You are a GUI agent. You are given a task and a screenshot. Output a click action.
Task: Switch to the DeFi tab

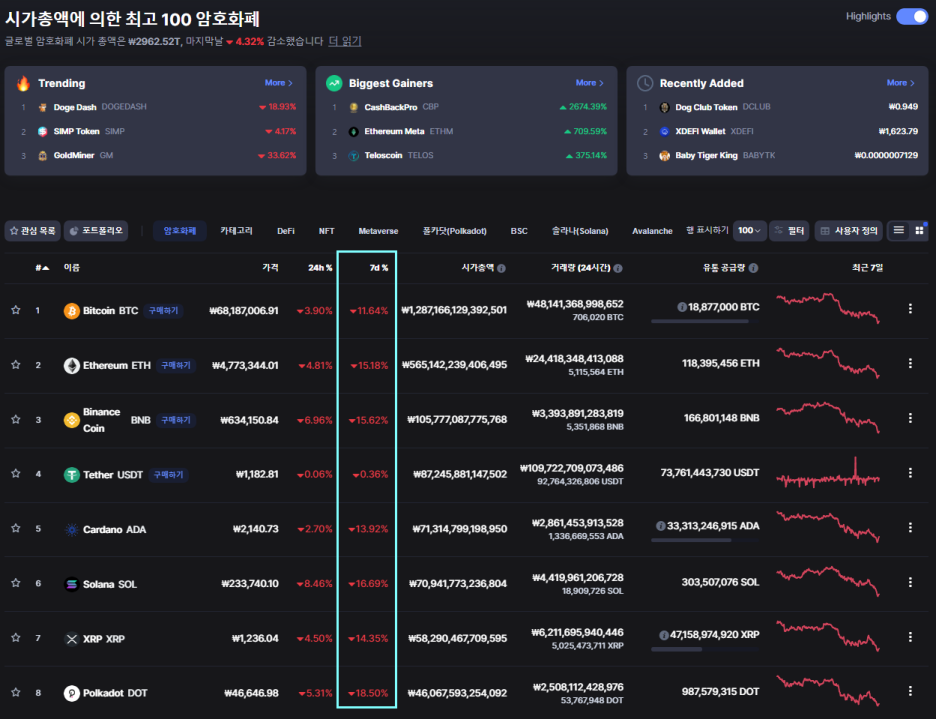pos(286,231)
